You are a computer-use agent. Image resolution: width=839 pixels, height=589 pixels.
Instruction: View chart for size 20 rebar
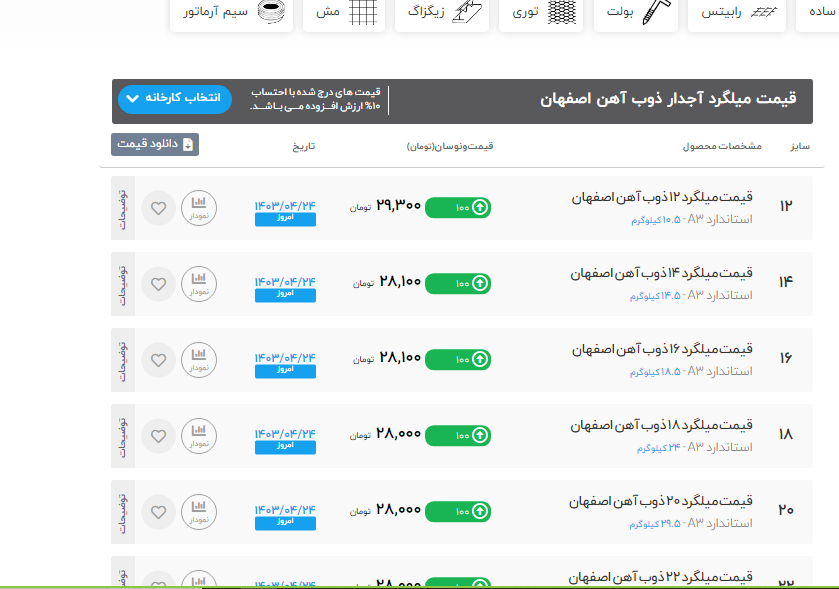198,512
